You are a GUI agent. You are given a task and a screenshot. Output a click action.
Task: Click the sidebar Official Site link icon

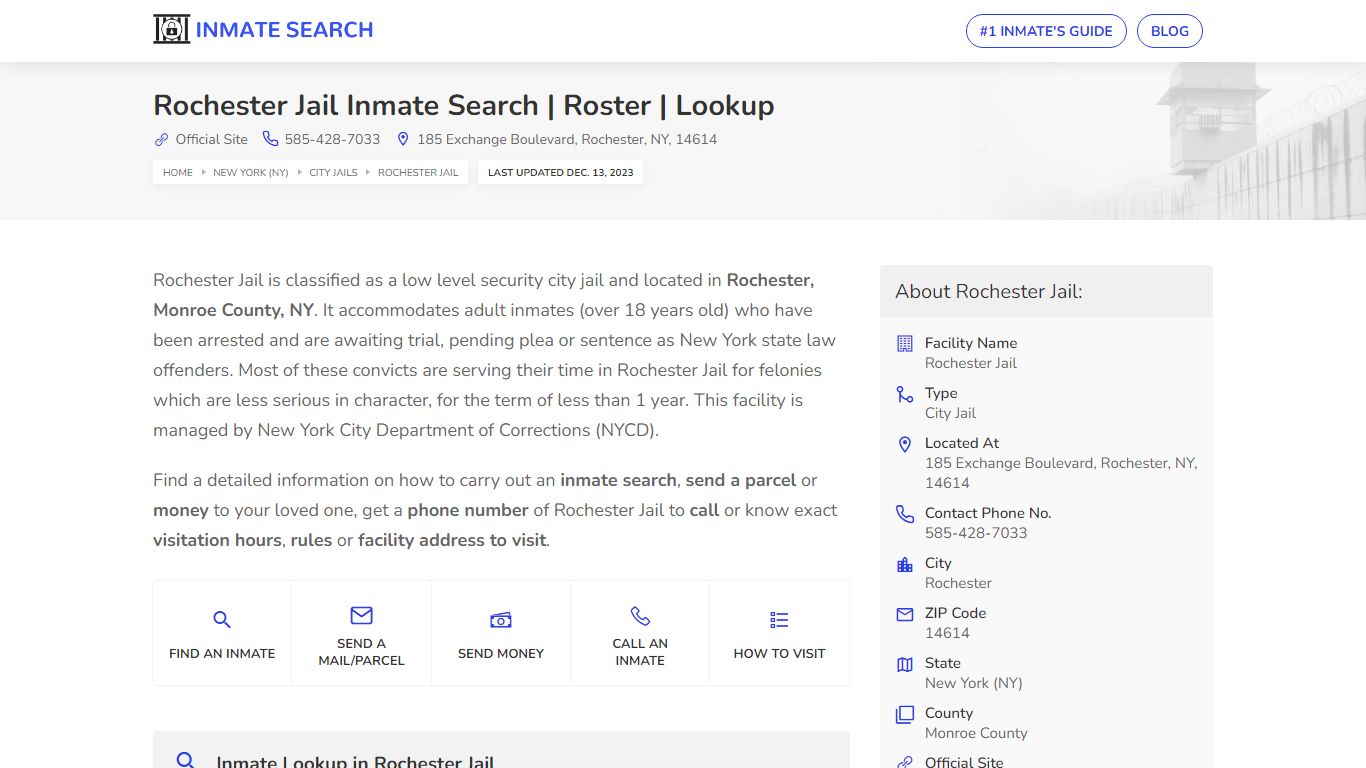[905, 762]
